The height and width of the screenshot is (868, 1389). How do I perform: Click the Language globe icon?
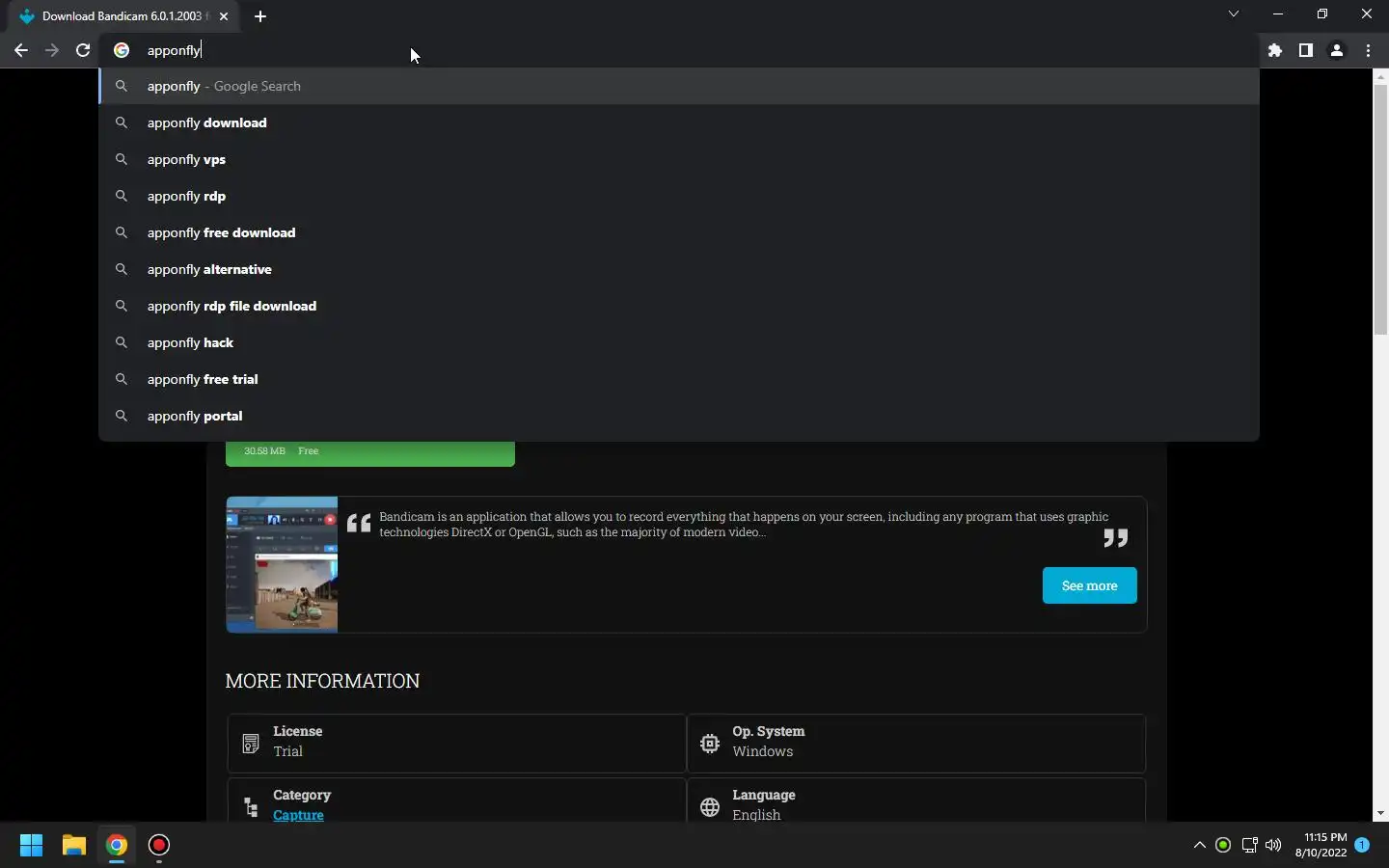pos(710,807)
